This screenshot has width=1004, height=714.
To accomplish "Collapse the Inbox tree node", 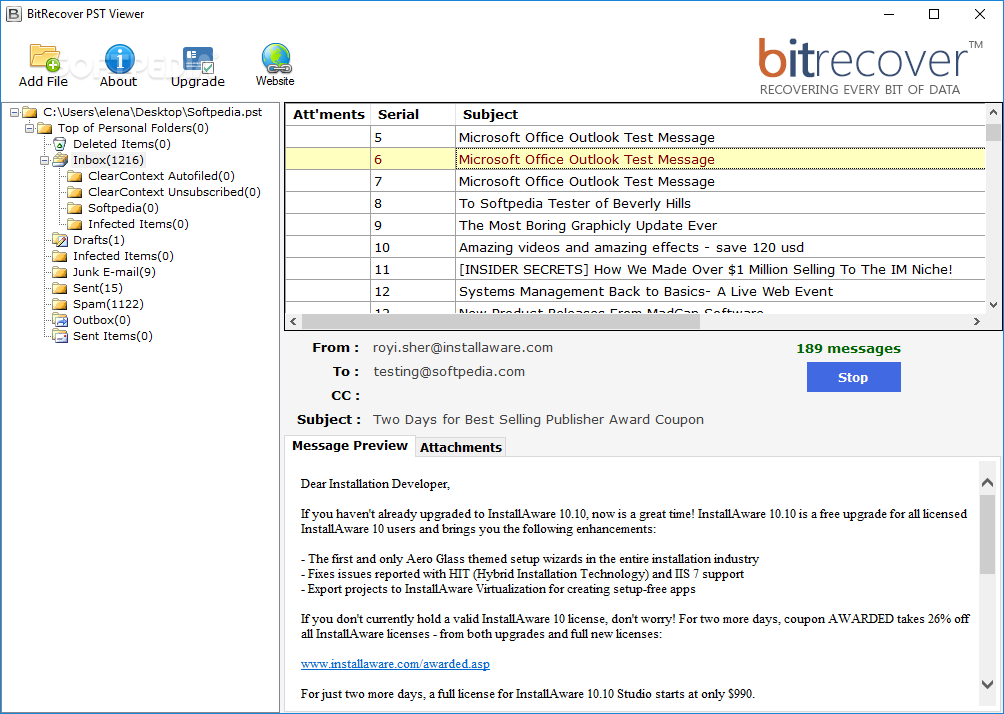I will (x=45, y=160).
